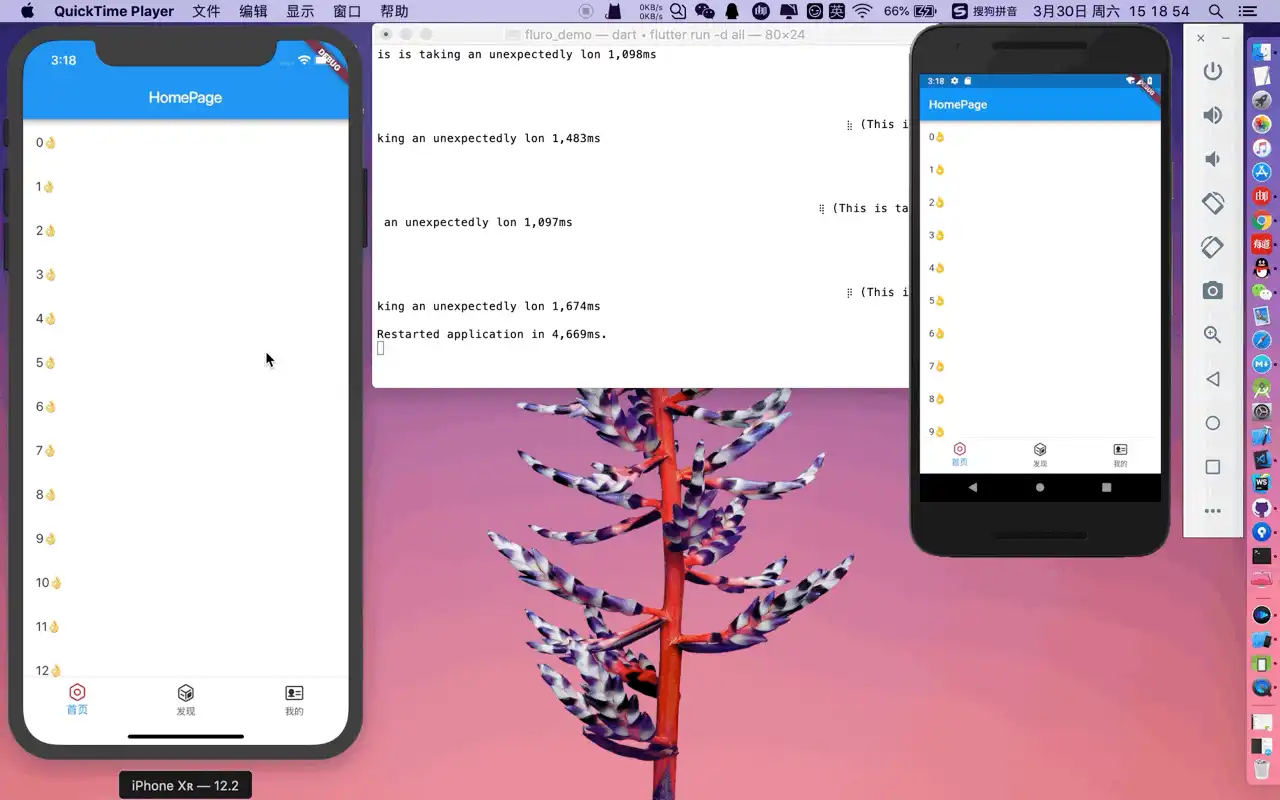Minimize the Android emulator toolbar panel
This screenshot has width=1280, height=800.
click(1226, 37)
